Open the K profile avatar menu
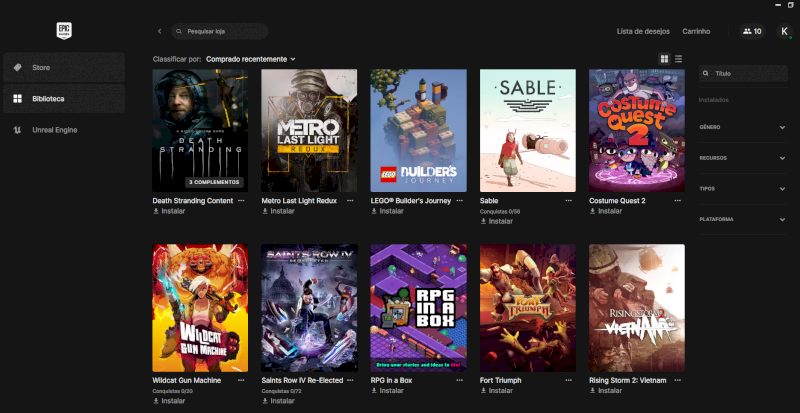 click(x=784, y=31)
